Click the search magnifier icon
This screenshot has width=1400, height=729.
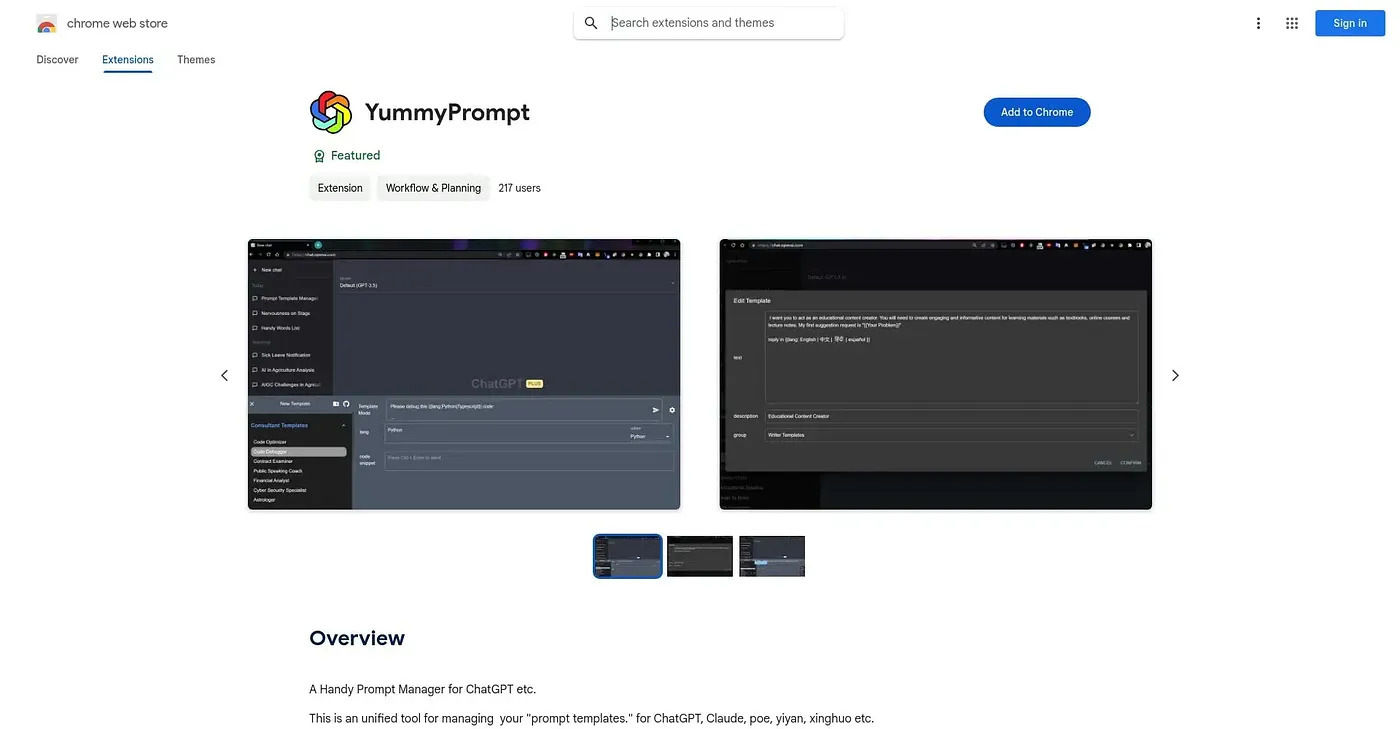tap(591, 23)
